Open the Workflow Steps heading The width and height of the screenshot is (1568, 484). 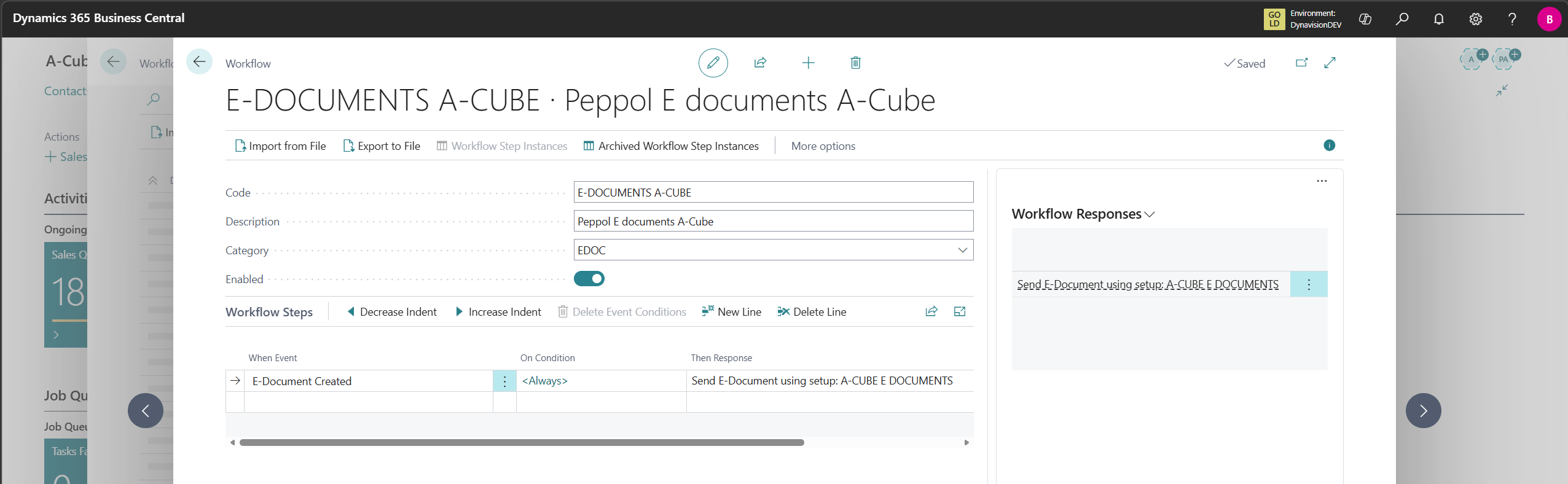click(269, 312)
